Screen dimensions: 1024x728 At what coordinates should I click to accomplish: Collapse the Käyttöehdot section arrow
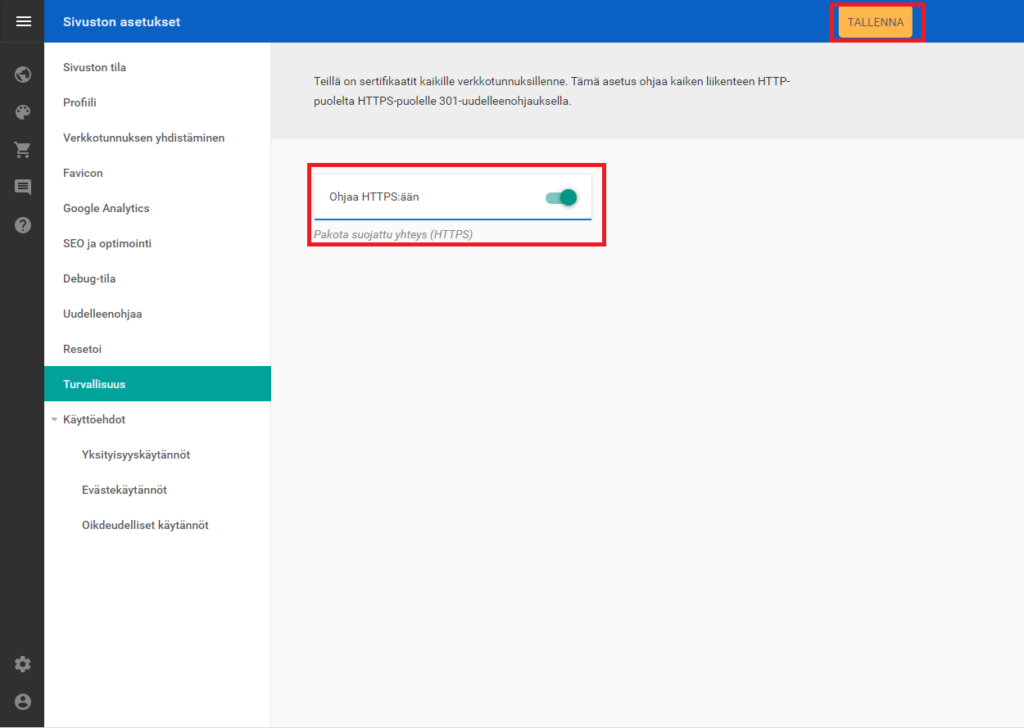[x=54, y=420]
